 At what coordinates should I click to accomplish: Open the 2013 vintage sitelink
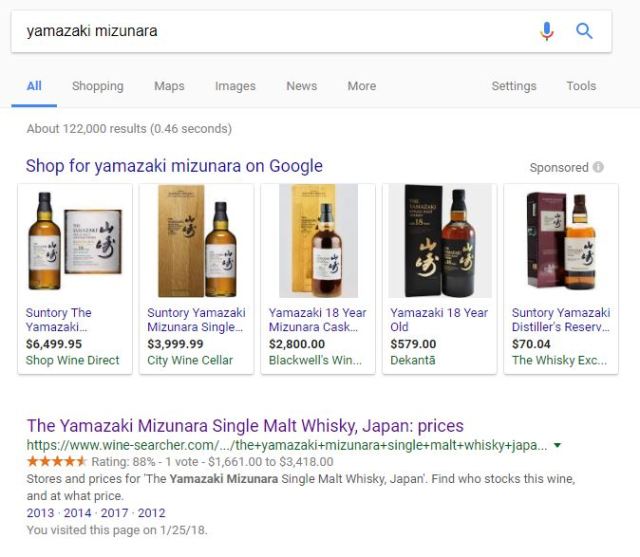tap(40, 513)
